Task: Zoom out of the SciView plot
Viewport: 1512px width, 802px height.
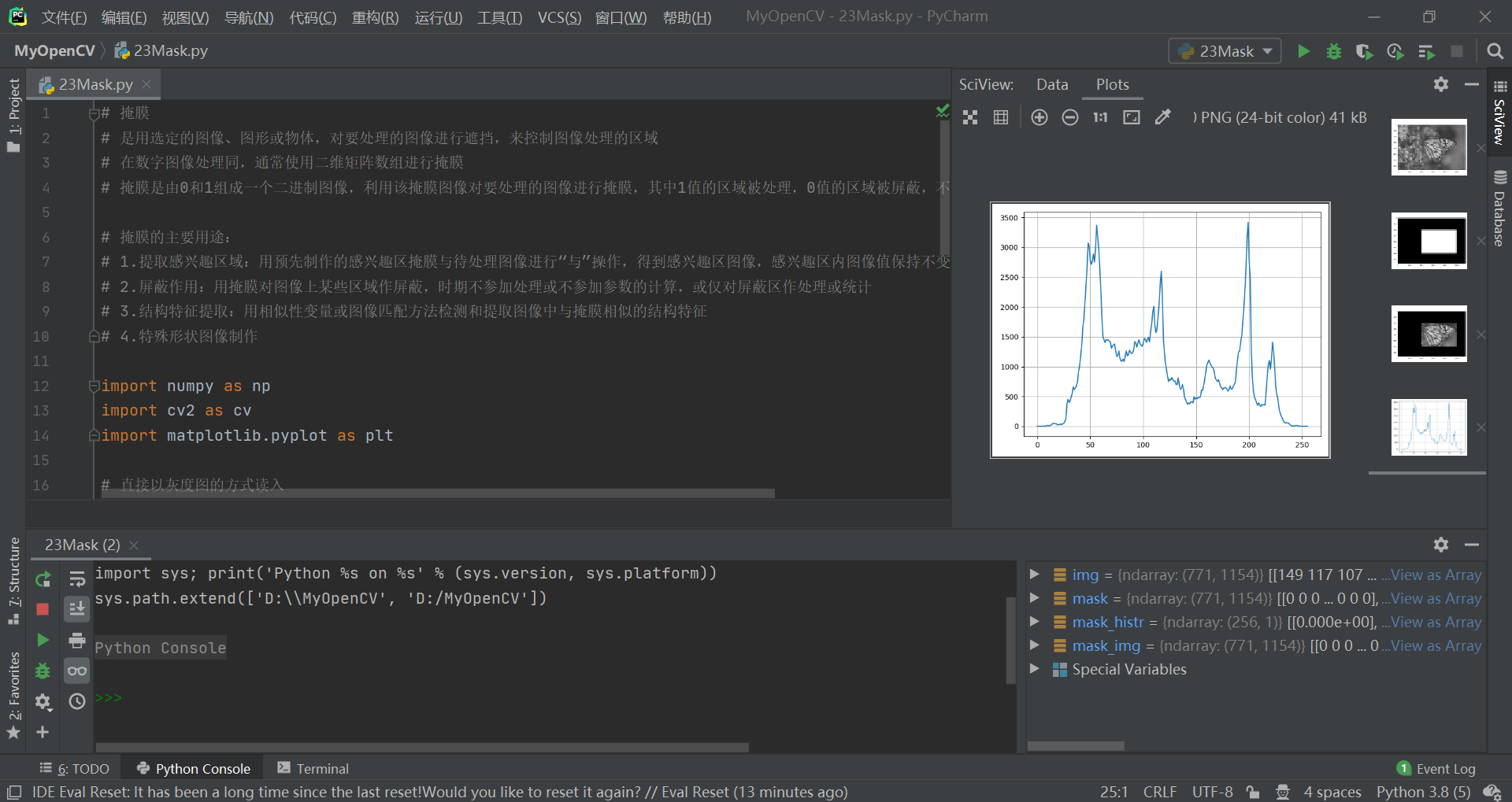Action: [1069, 116]
